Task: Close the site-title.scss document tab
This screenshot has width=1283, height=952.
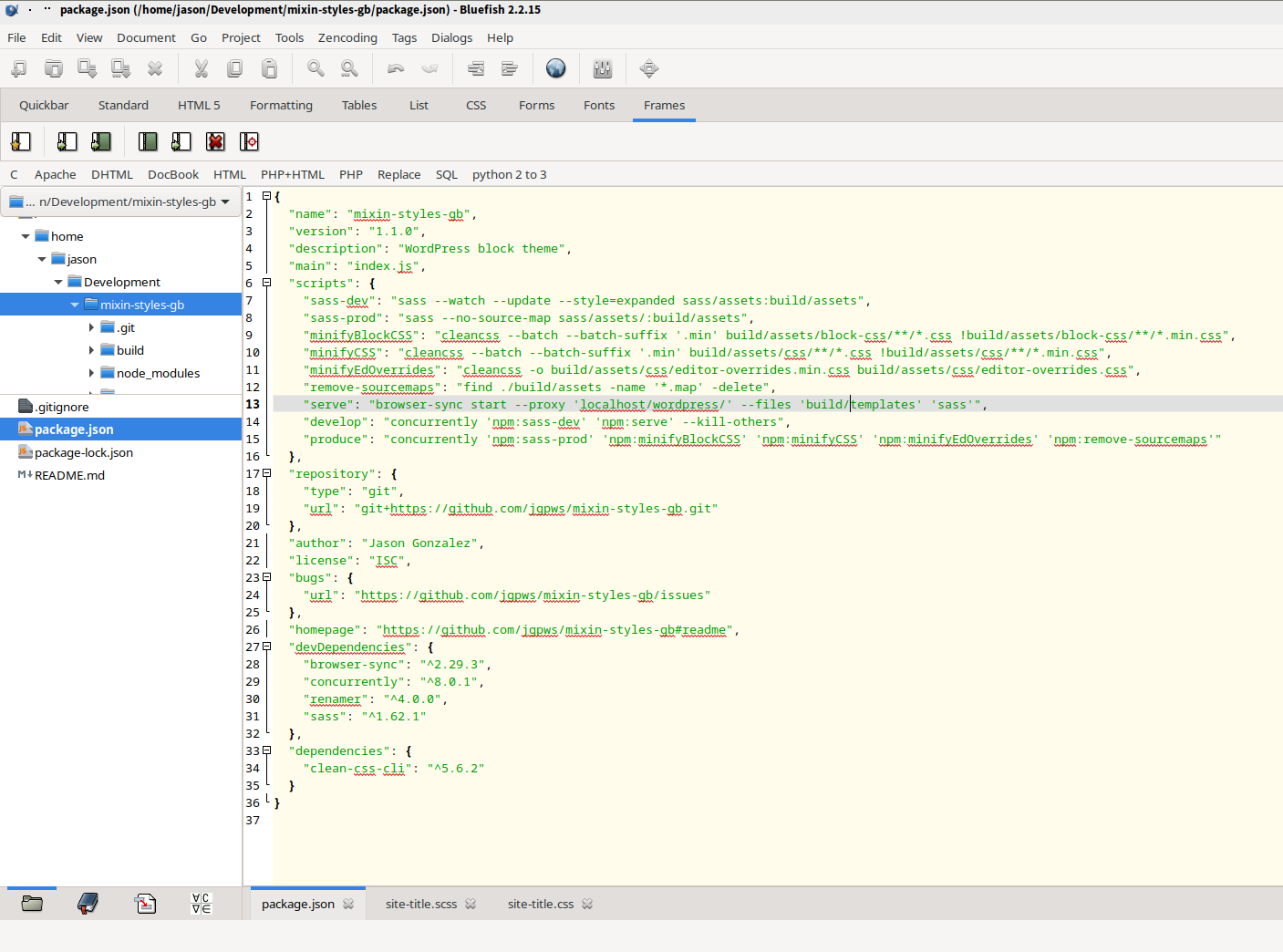Action: (471, 904)
